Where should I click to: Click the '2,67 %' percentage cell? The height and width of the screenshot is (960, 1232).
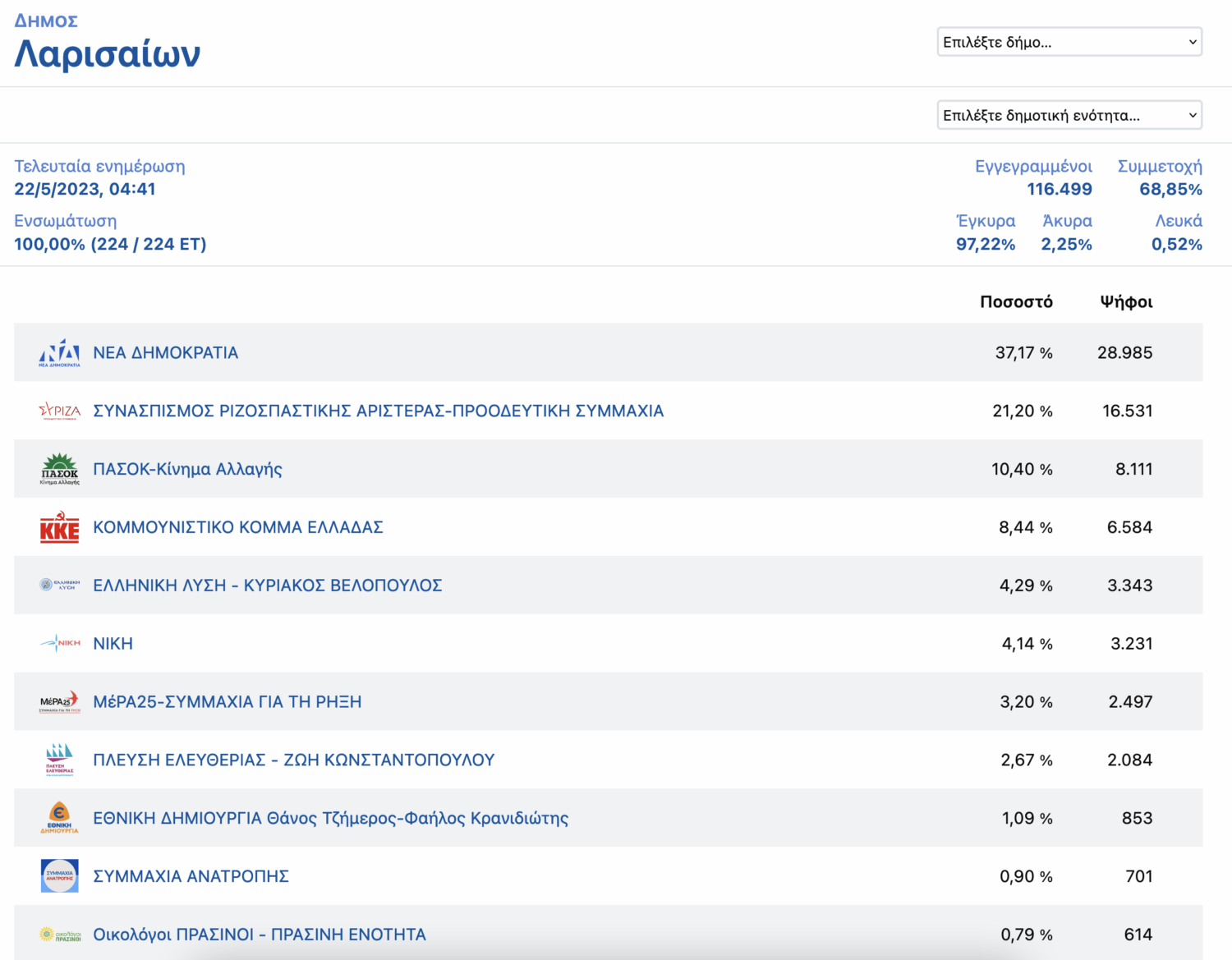(1027, 760)
